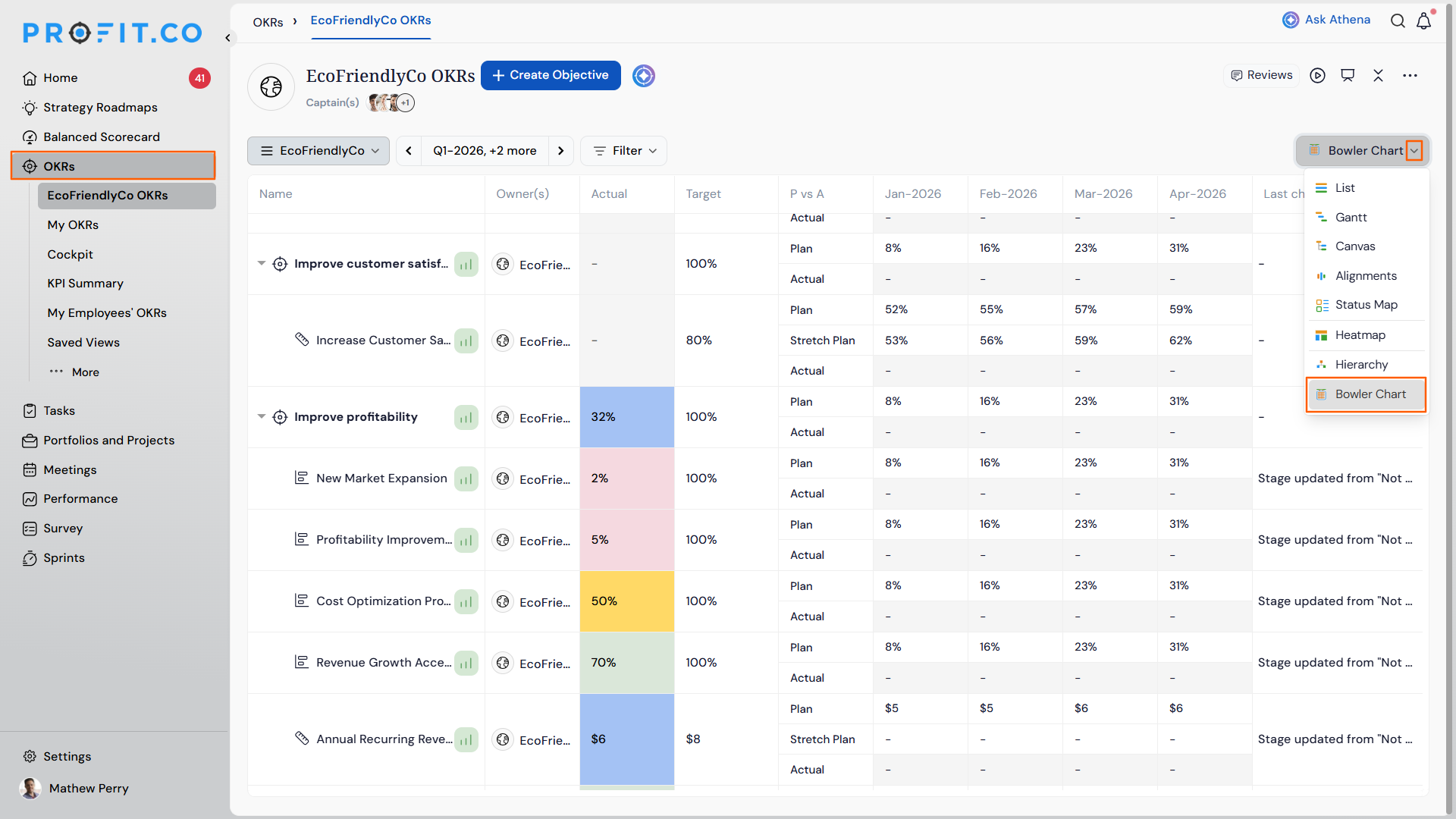Open the EcoFriendlyCo department dropdown
This screenshot has width=1456, height=819.
(x=318, y=151)
